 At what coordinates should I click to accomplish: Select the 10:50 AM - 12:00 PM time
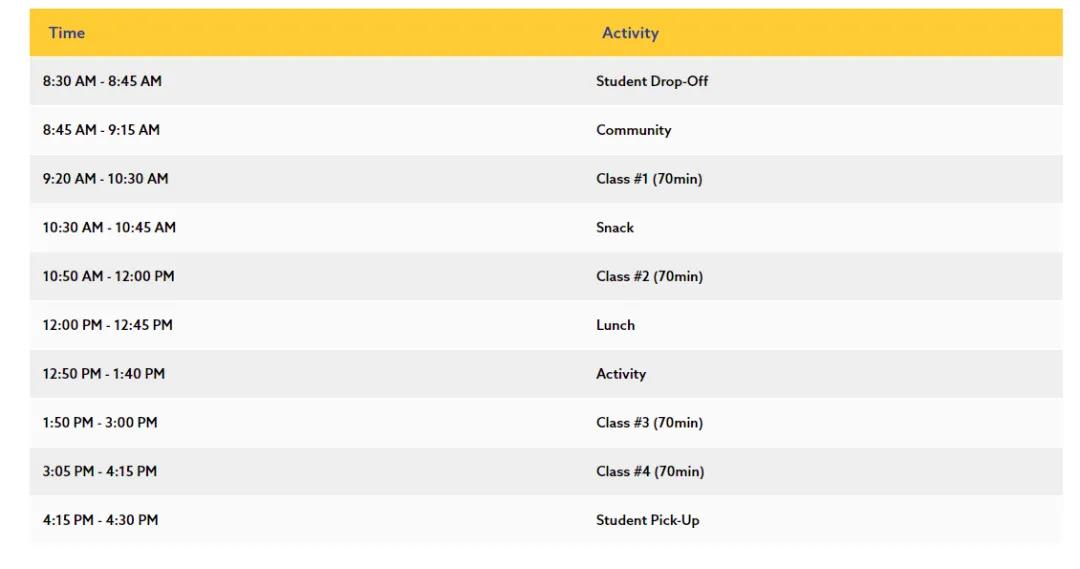tap(108, 276)
